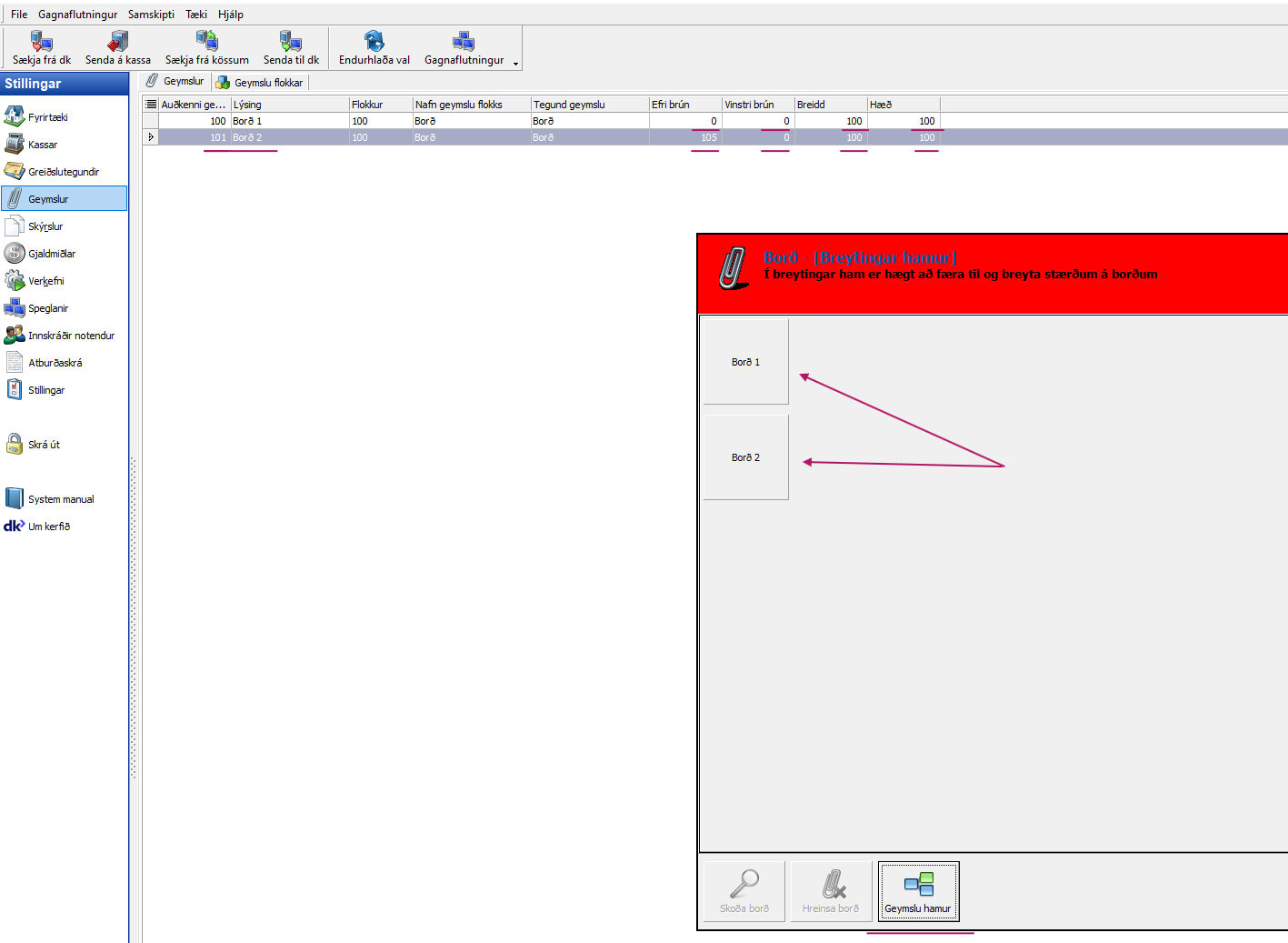Open Greiðslutegundir in the sidebar
The width and height of the screenshot is (1288, 943).
[x=63, y=172]
